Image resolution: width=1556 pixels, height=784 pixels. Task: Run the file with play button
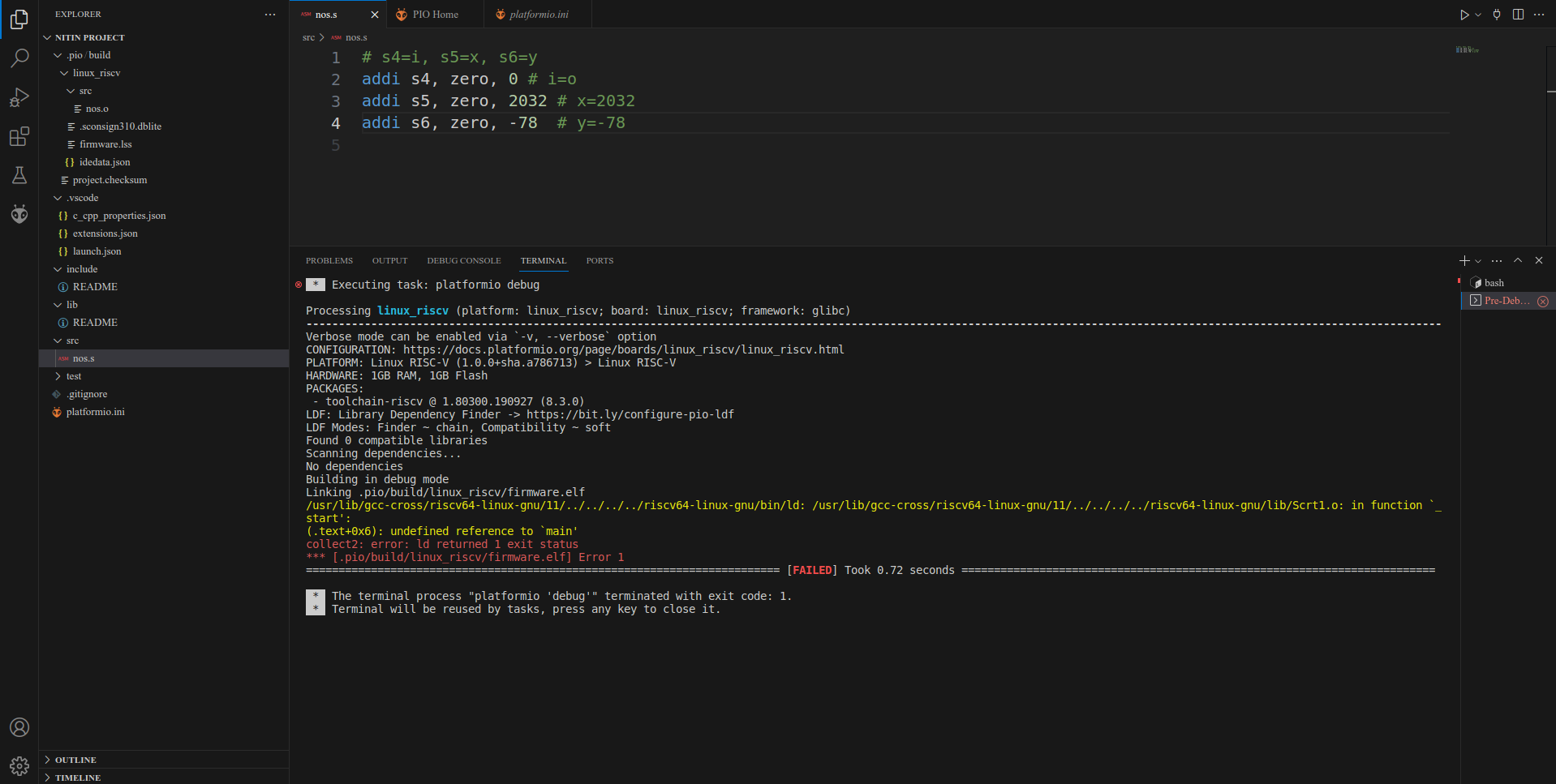(x=1464, y=15)
